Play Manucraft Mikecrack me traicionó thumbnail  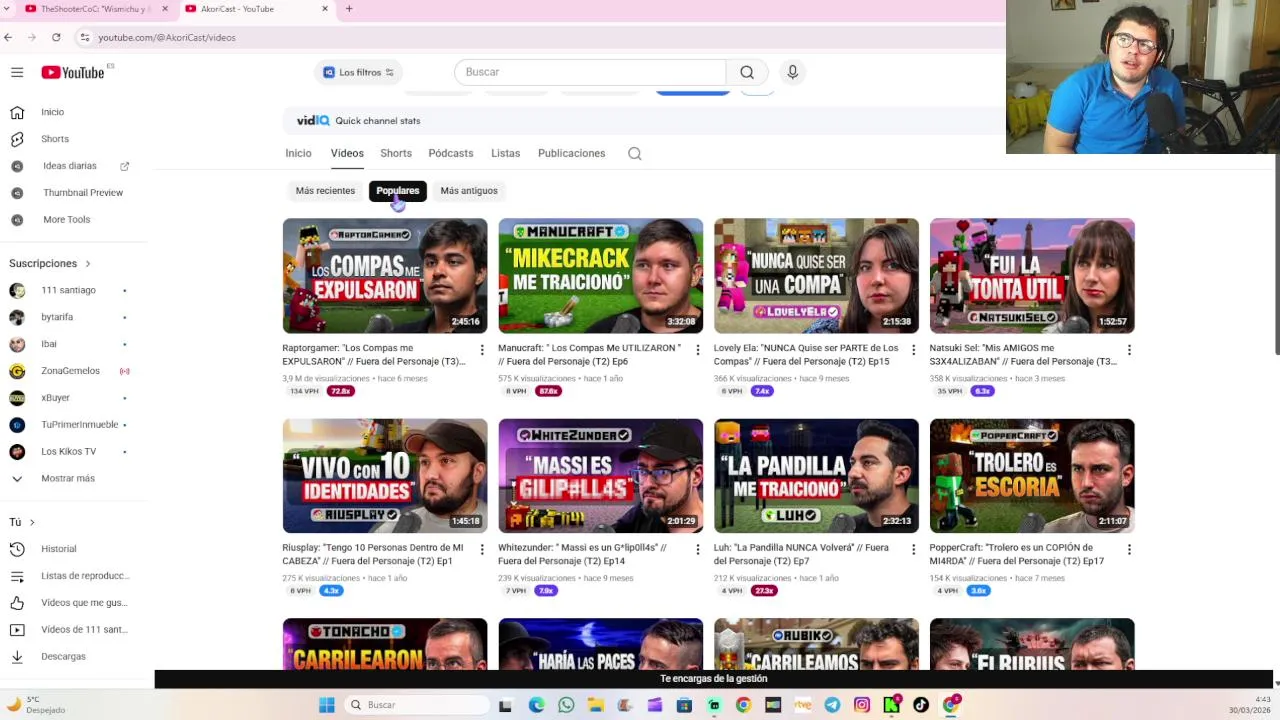click(601, 276)
